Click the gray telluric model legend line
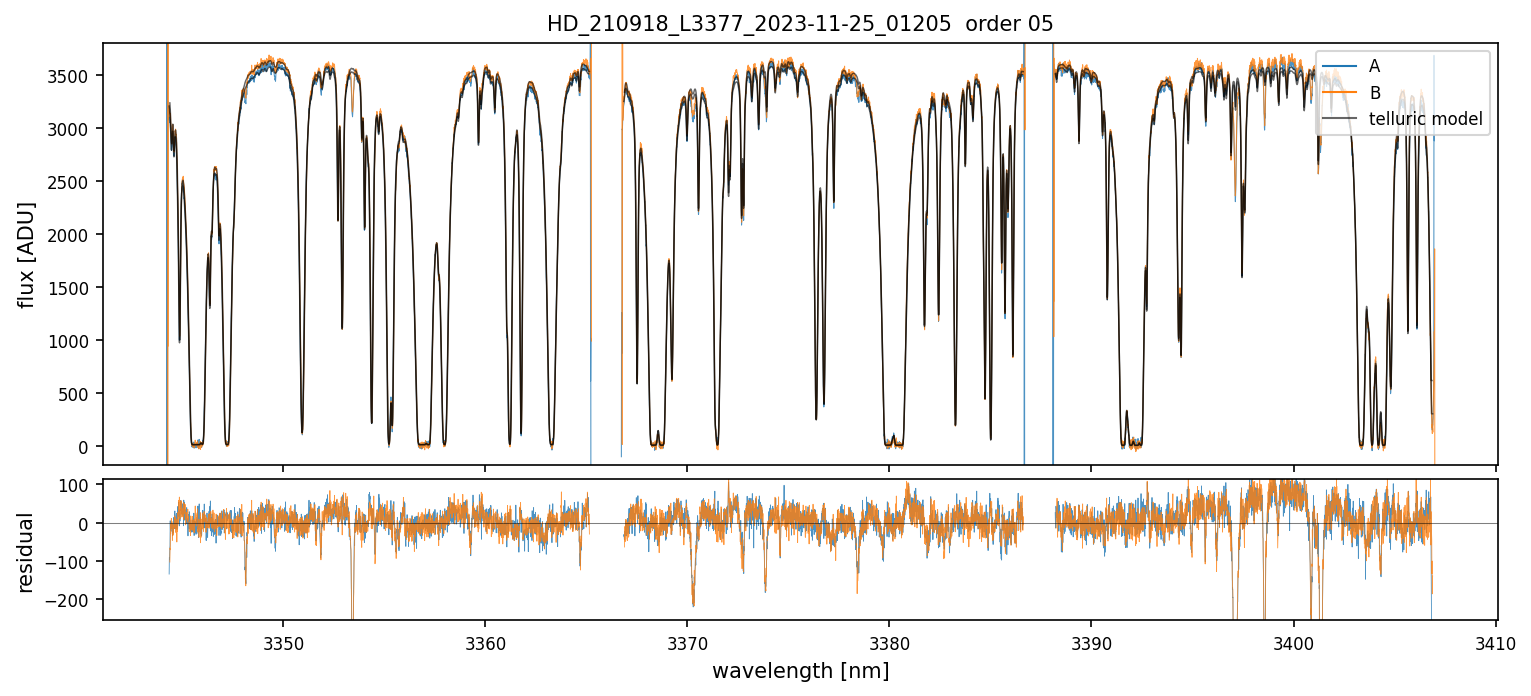The width and height of the screenshot is (1531, 696). [x=1340, y=120]
